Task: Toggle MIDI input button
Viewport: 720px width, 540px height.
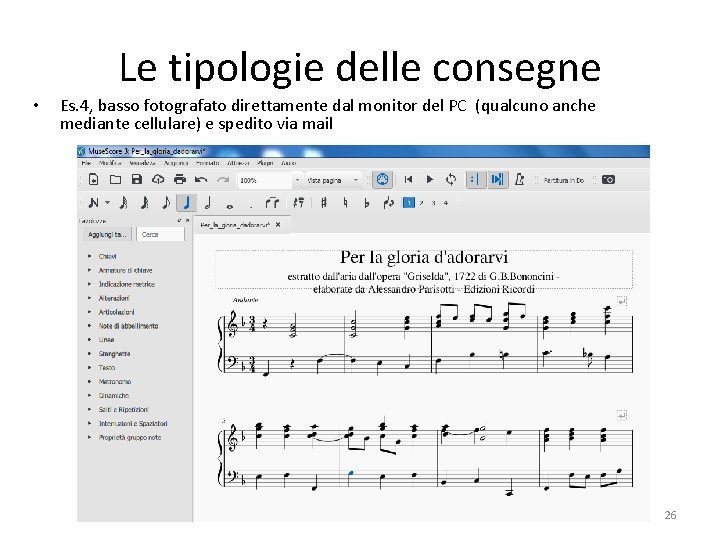Action: (x=382, y=180)
